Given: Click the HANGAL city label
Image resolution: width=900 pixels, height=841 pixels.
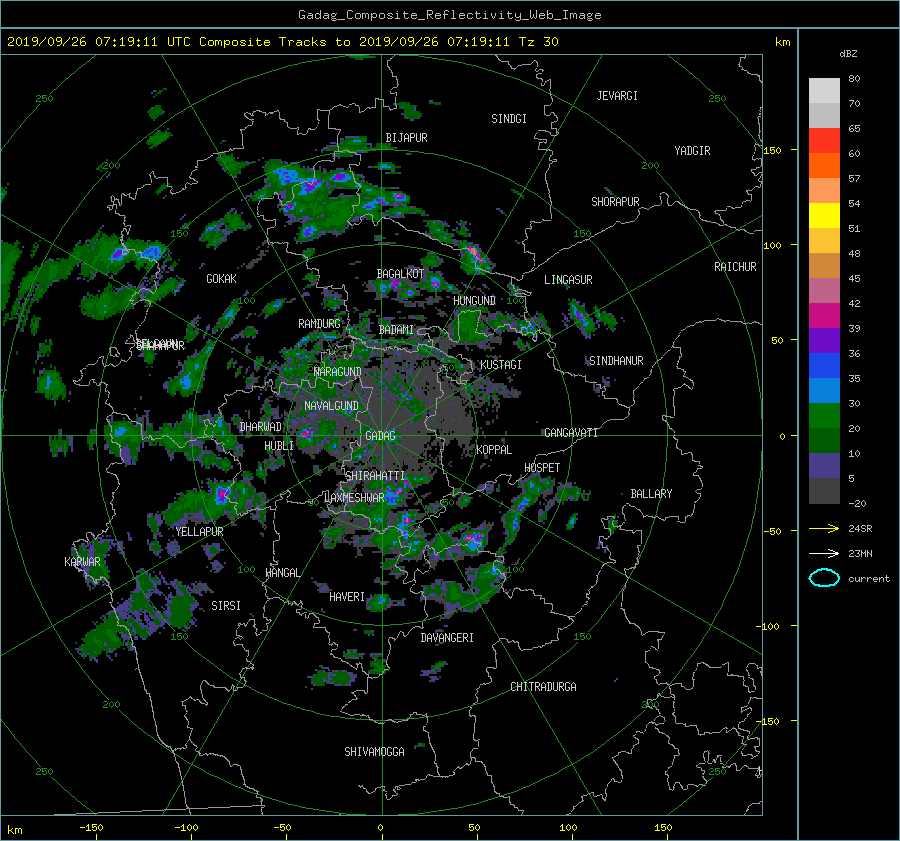Looking at the screenshot, I should pos(282,573).
